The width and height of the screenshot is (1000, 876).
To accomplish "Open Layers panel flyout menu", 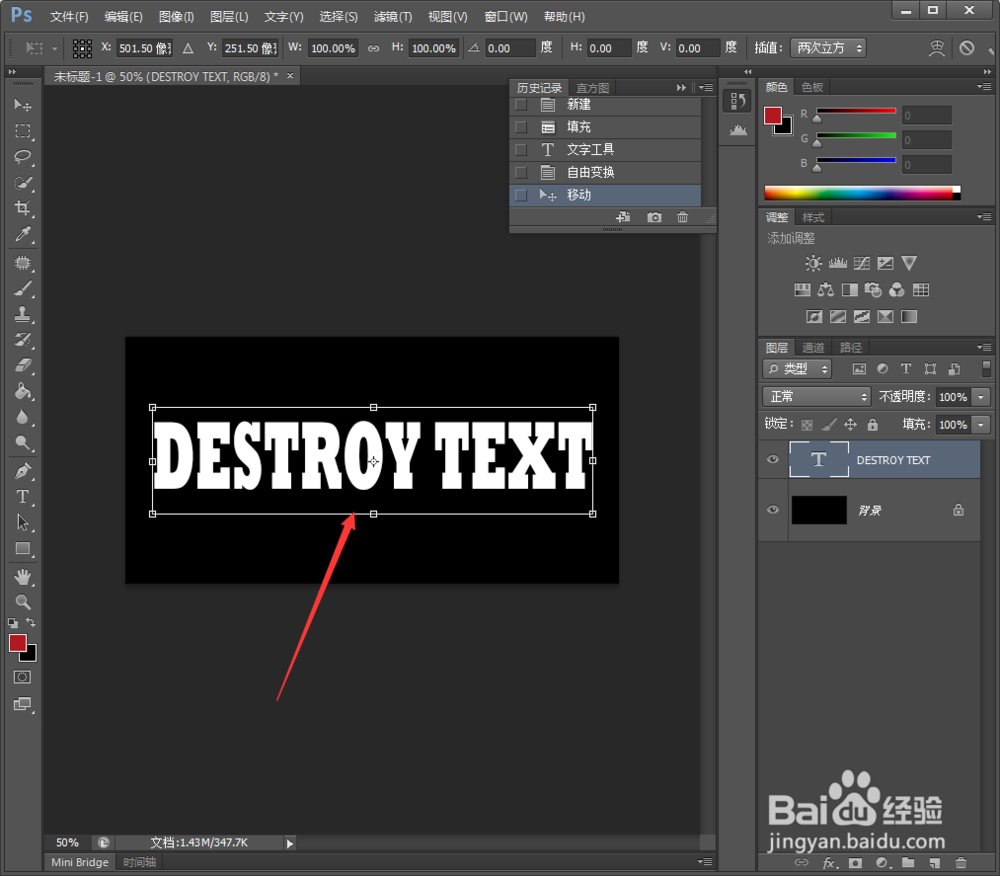I will [984, 347].
